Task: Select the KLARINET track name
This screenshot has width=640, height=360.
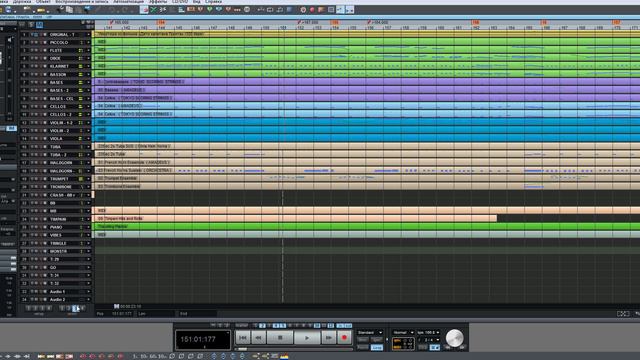Action: tap(60, 67)
